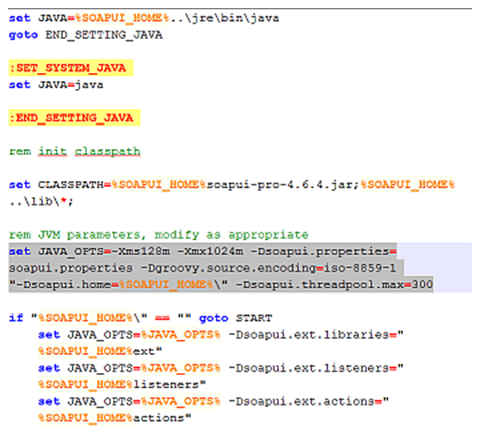
Task: Click the %SOAPUI_HOME%listeners" line
Action: (x=122, y=385)
